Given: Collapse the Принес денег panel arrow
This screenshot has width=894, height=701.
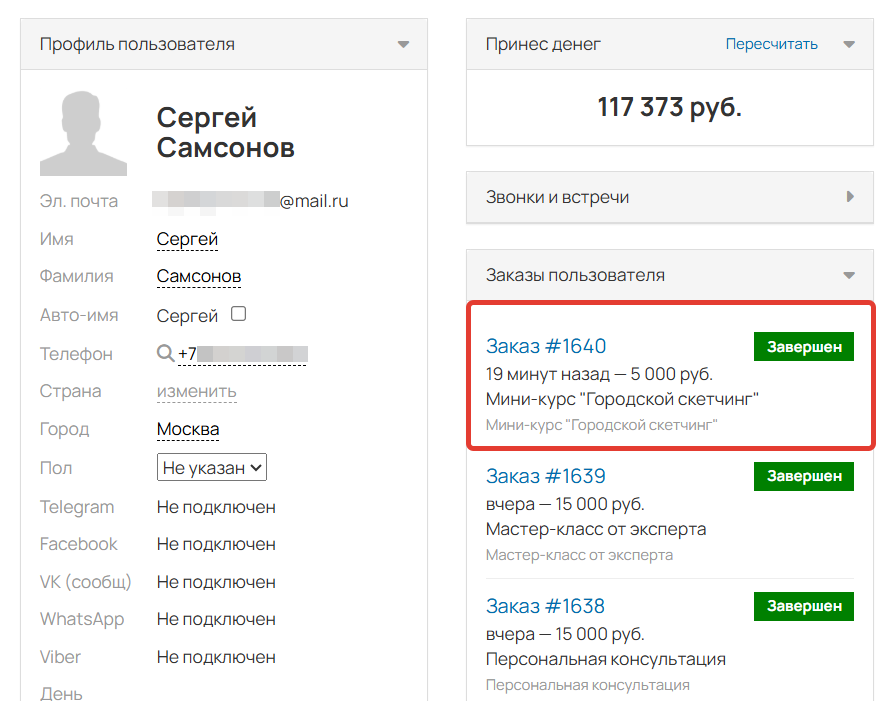Looking at the screenshot, I should pos(849,44).
